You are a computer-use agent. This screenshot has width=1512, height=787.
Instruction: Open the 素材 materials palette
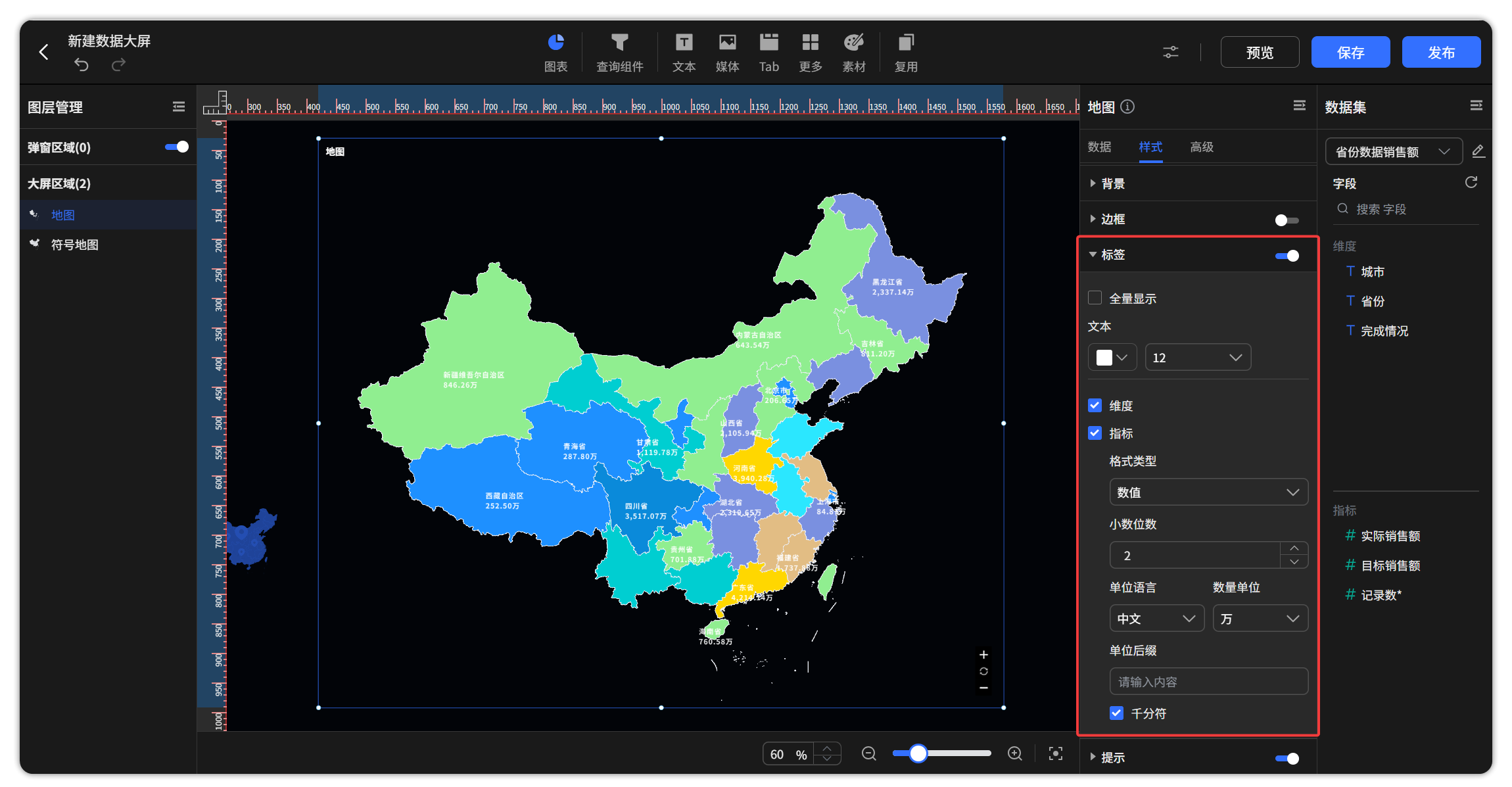(x=853, y=53)
